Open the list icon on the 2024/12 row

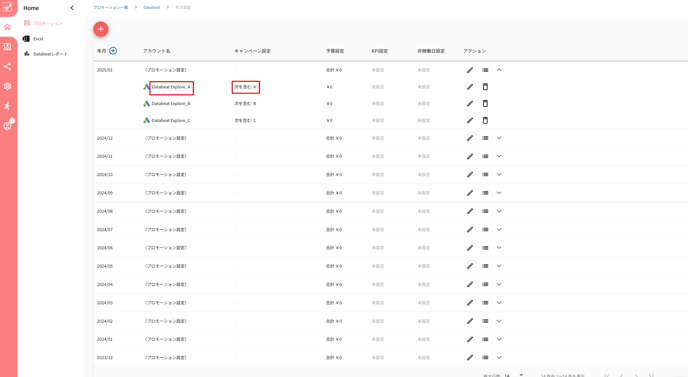point(485,138)
